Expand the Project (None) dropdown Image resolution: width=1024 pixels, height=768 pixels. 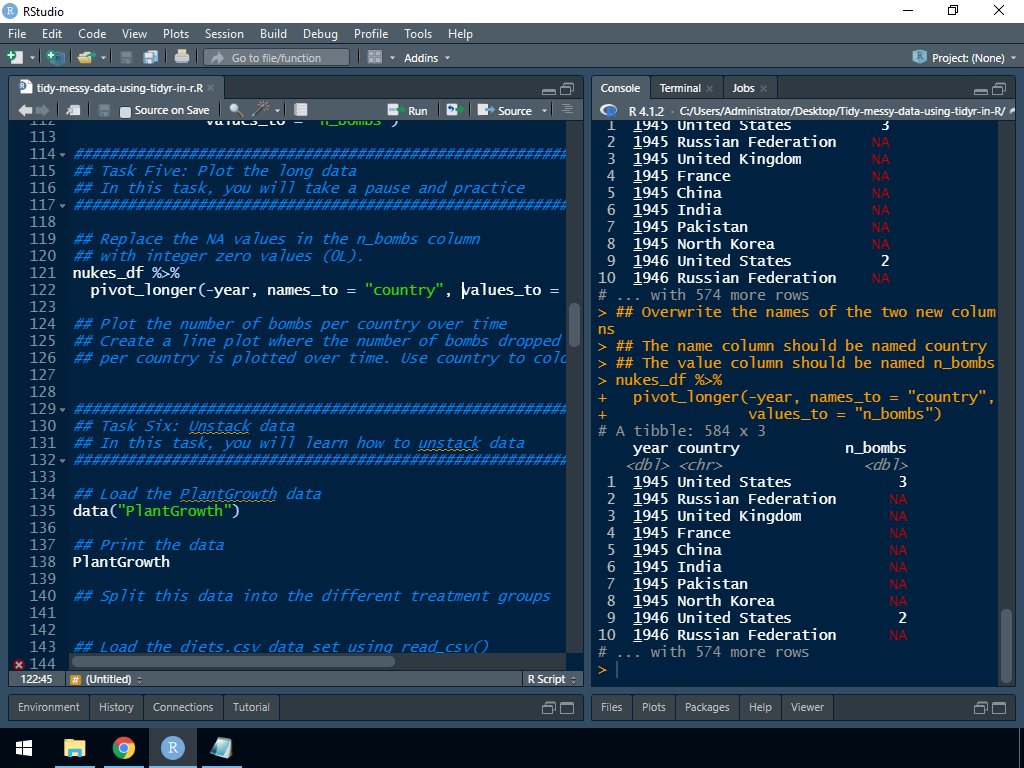click(x=965, y=58)
